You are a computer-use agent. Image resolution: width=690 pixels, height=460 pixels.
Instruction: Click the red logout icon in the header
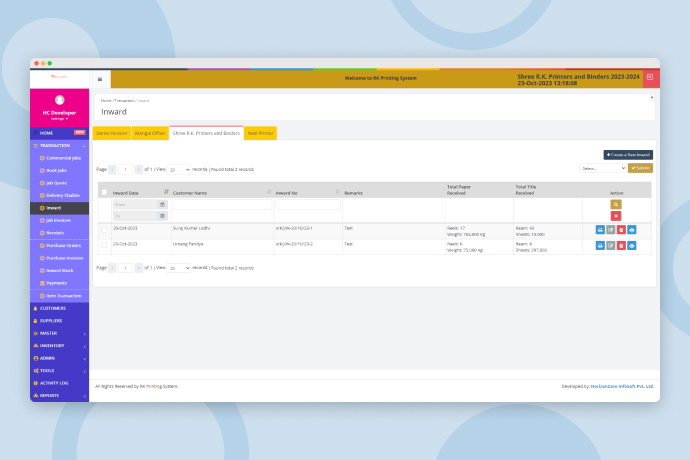click(650, 77)
